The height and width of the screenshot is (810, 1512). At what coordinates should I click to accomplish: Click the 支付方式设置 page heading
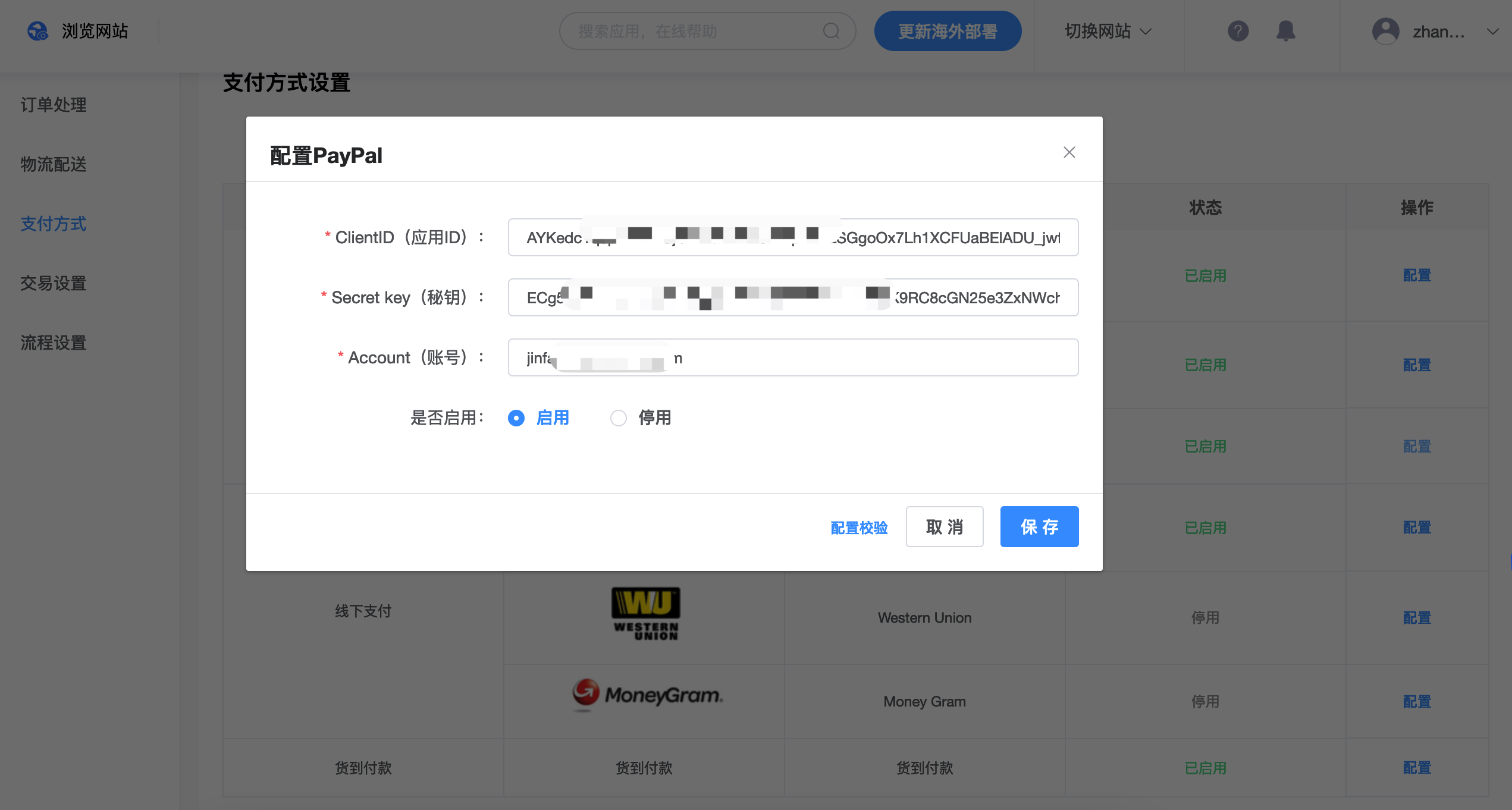pyautogui.click(x=287, y=83)
